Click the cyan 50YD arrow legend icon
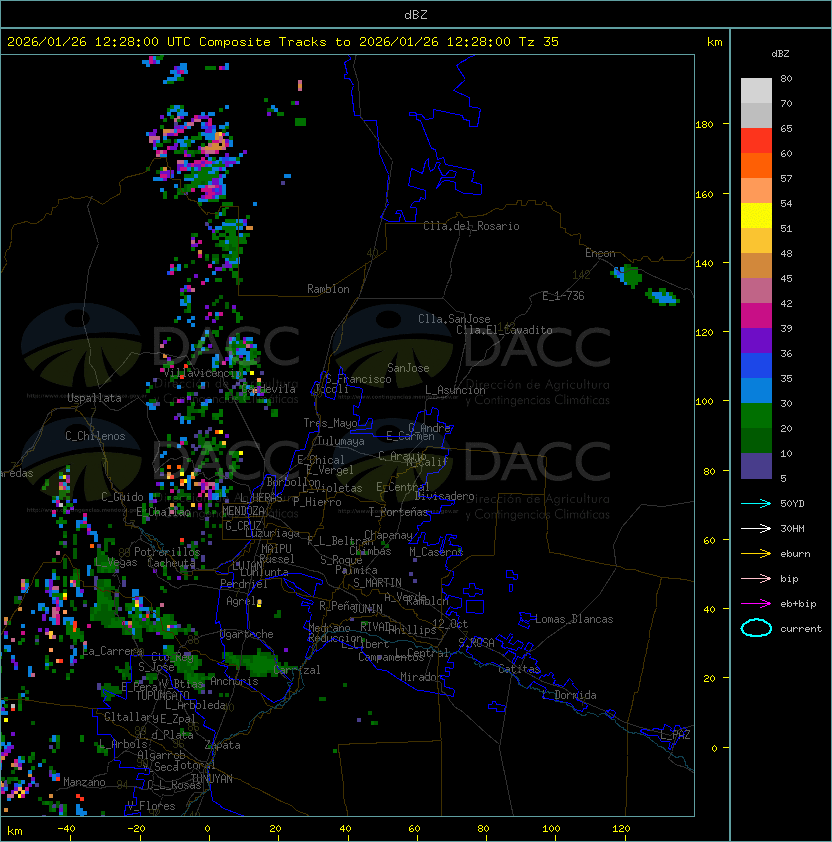Screen dimensions: 832x842 pos(756,503)
